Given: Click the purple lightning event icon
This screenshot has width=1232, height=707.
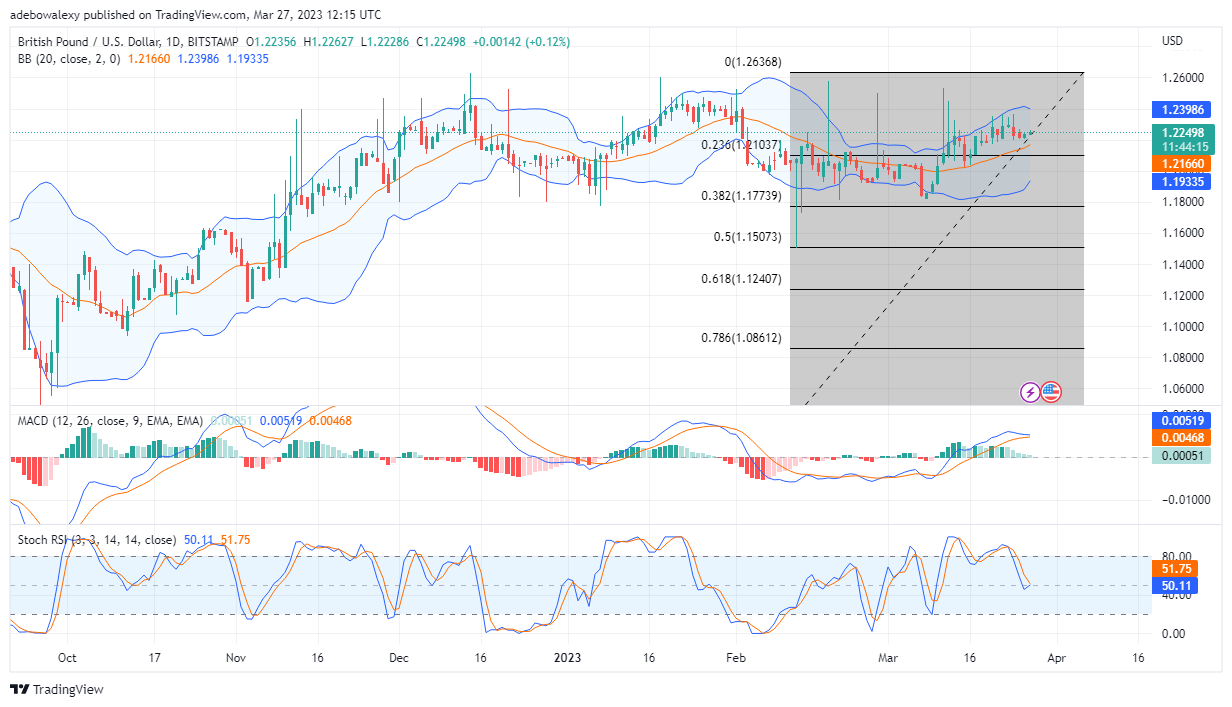Looking at the screenshot, I should click(1030, 392).
